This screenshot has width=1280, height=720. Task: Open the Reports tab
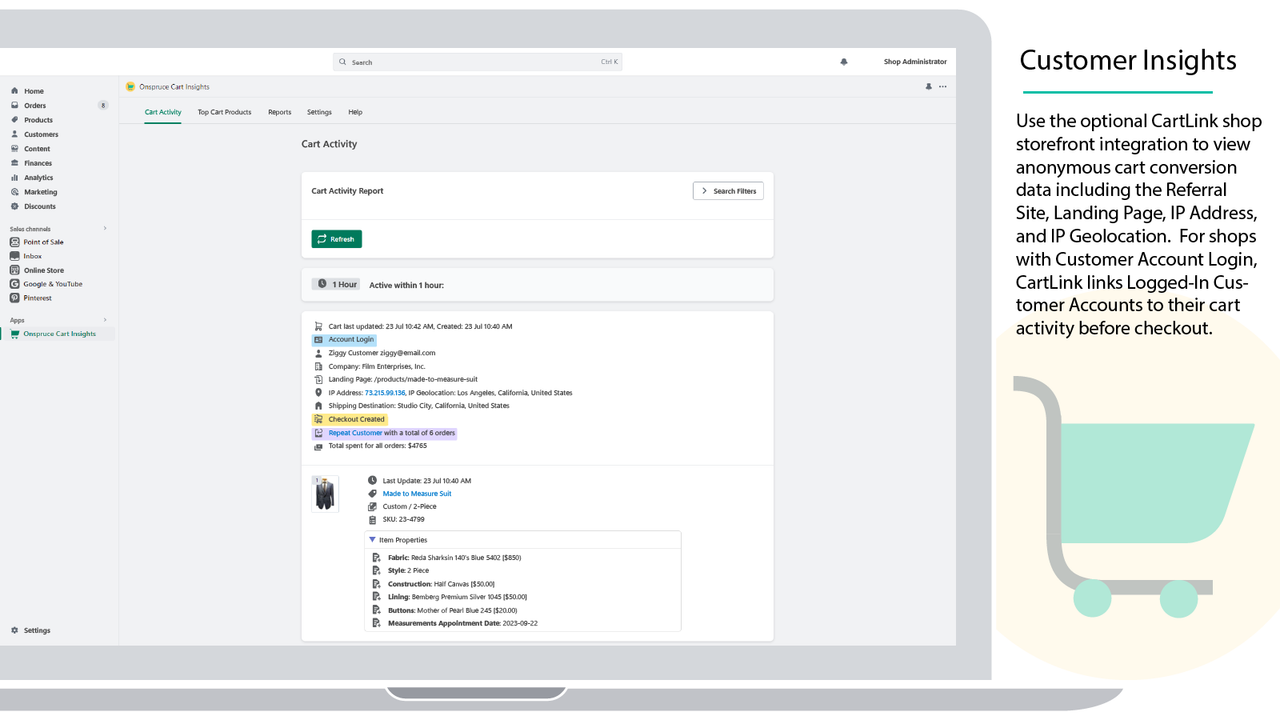pyautogui.click(x=279, y=112)
